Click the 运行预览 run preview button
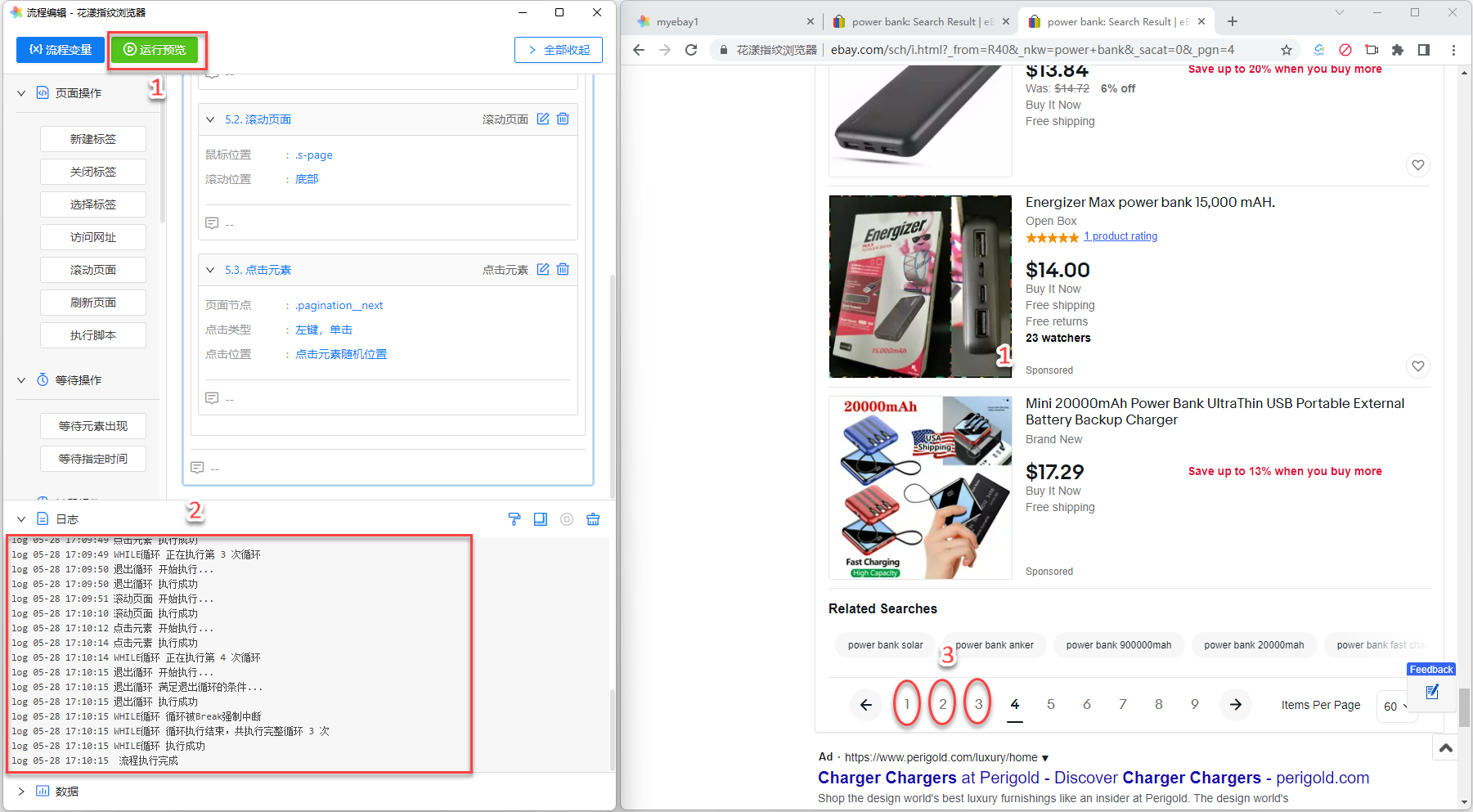 point(155,50)
